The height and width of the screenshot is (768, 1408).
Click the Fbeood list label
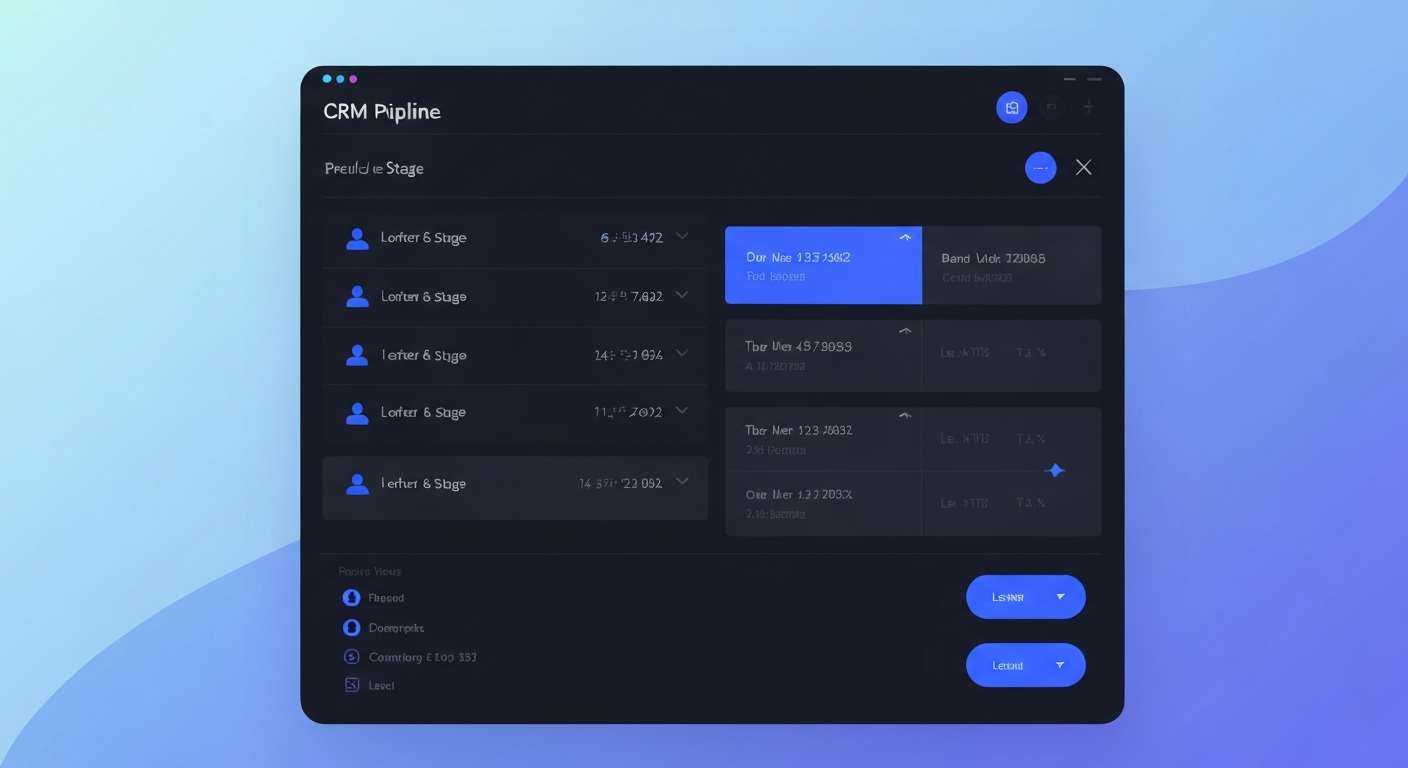click(x=386, y=598)
